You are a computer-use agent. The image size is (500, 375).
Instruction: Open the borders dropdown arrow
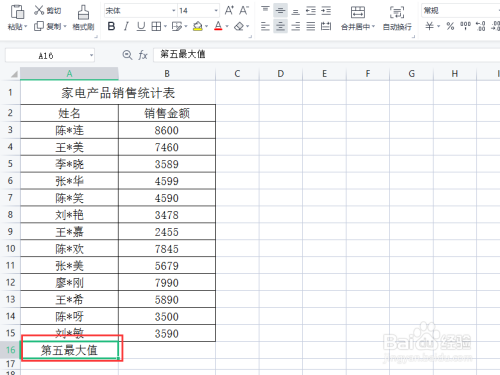(165, 26)
